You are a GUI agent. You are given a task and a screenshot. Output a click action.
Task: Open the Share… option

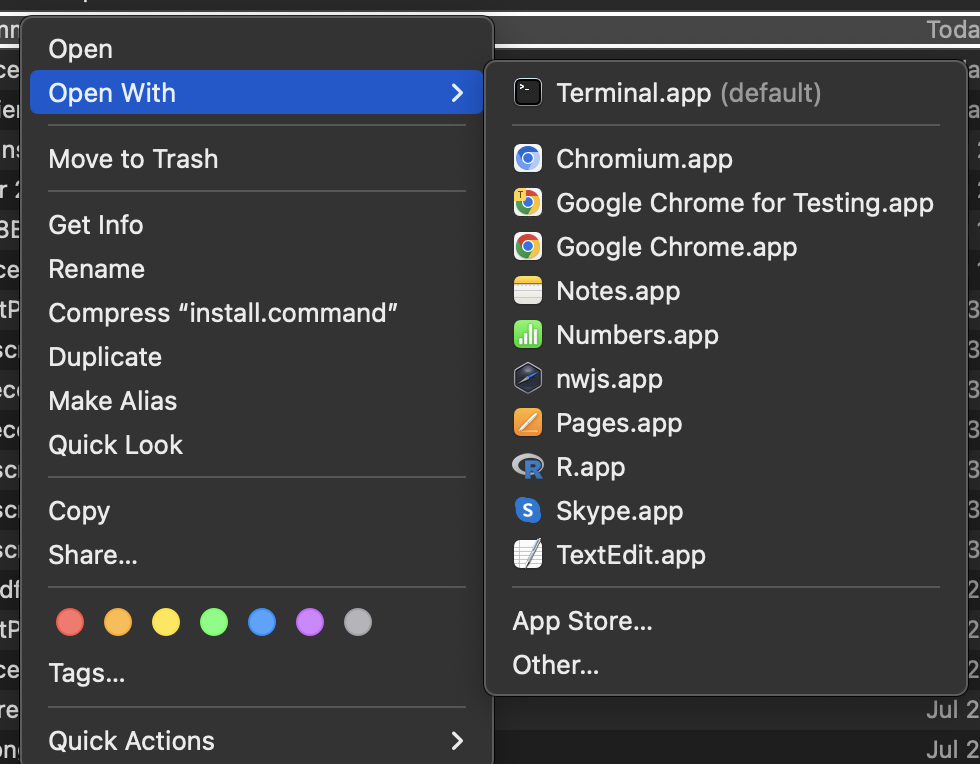coord(256,555)
